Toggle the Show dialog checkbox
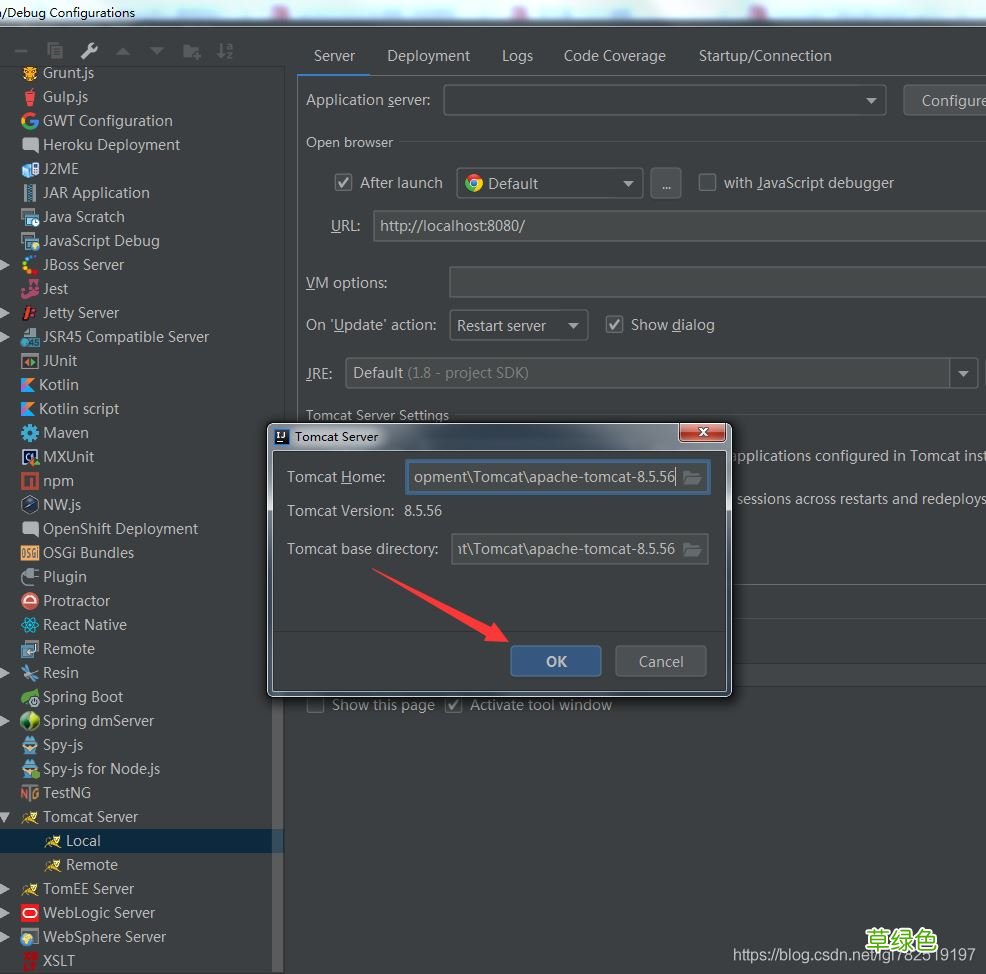The height and width of the screenshot is (974, 986). [614, 325]
